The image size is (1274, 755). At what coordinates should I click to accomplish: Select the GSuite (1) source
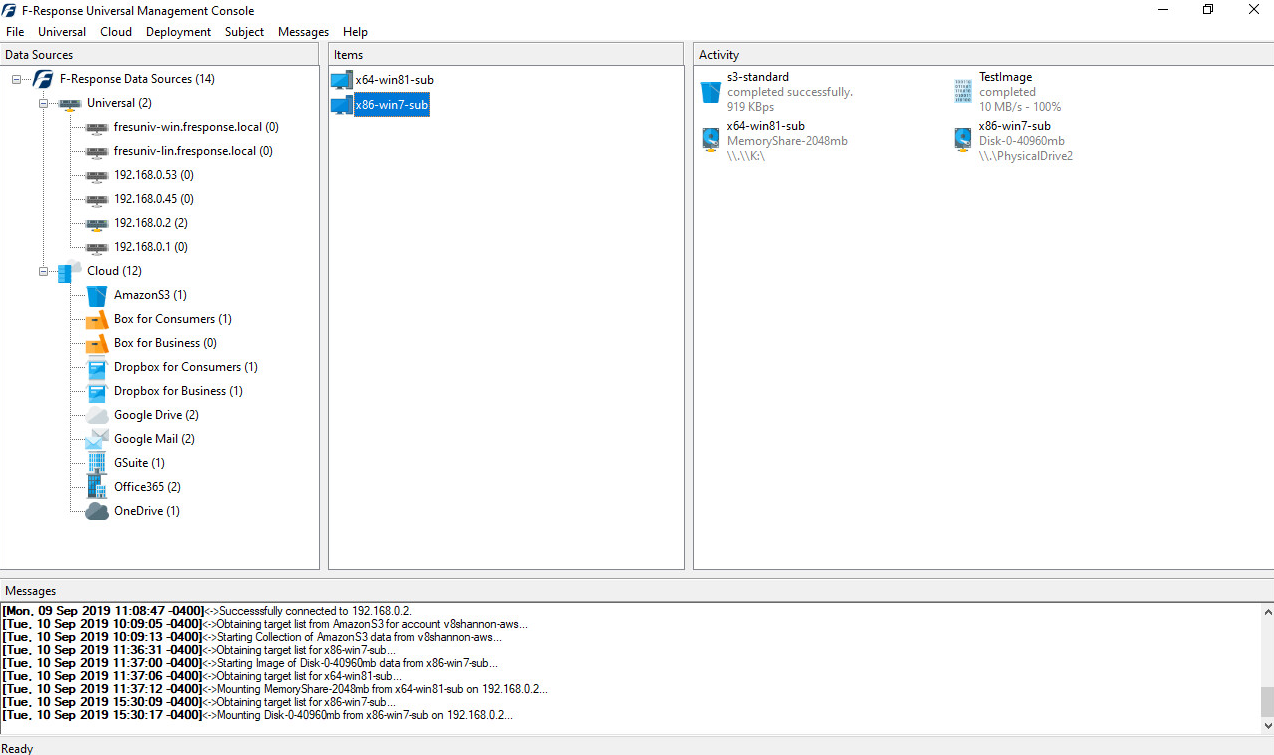[x=139, y=463]
